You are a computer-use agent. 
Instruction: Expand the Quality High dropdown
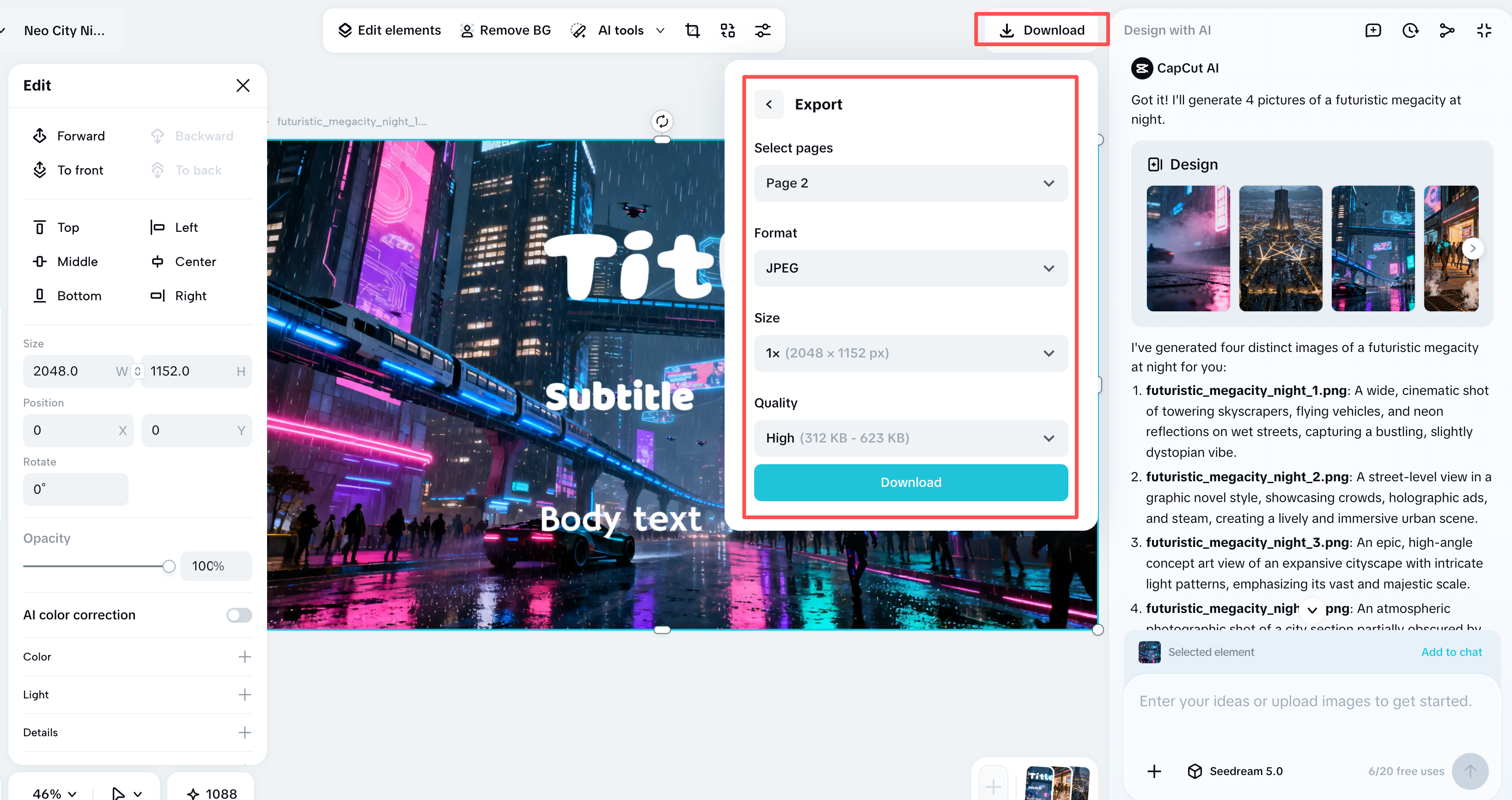point(910,438)
